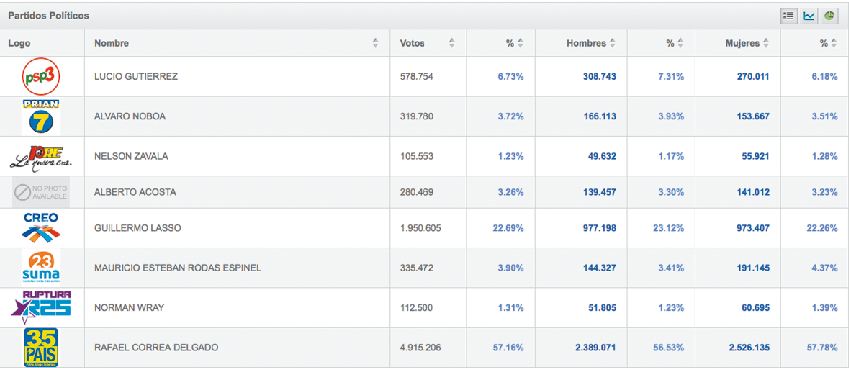Sort by Mujeres column arrows
The width and height of the screenshot is (849, 368).
point(766,43)
